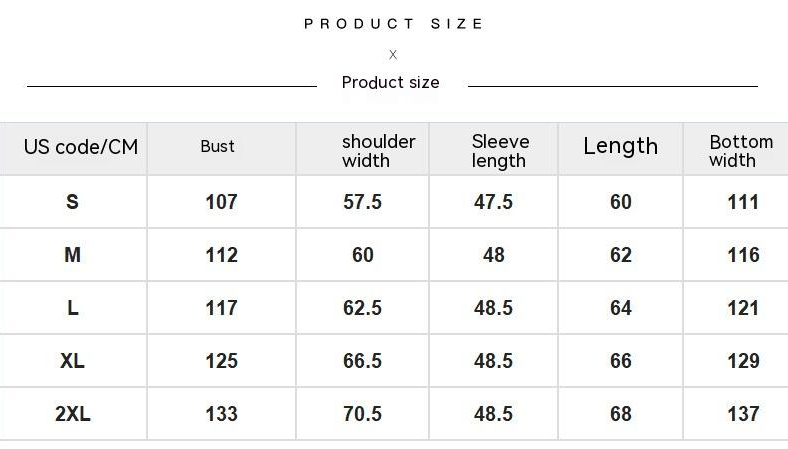Select the "Bottom width" column header
The height and width of the screenshot is (449, 788).
click(x=740, y=151)
